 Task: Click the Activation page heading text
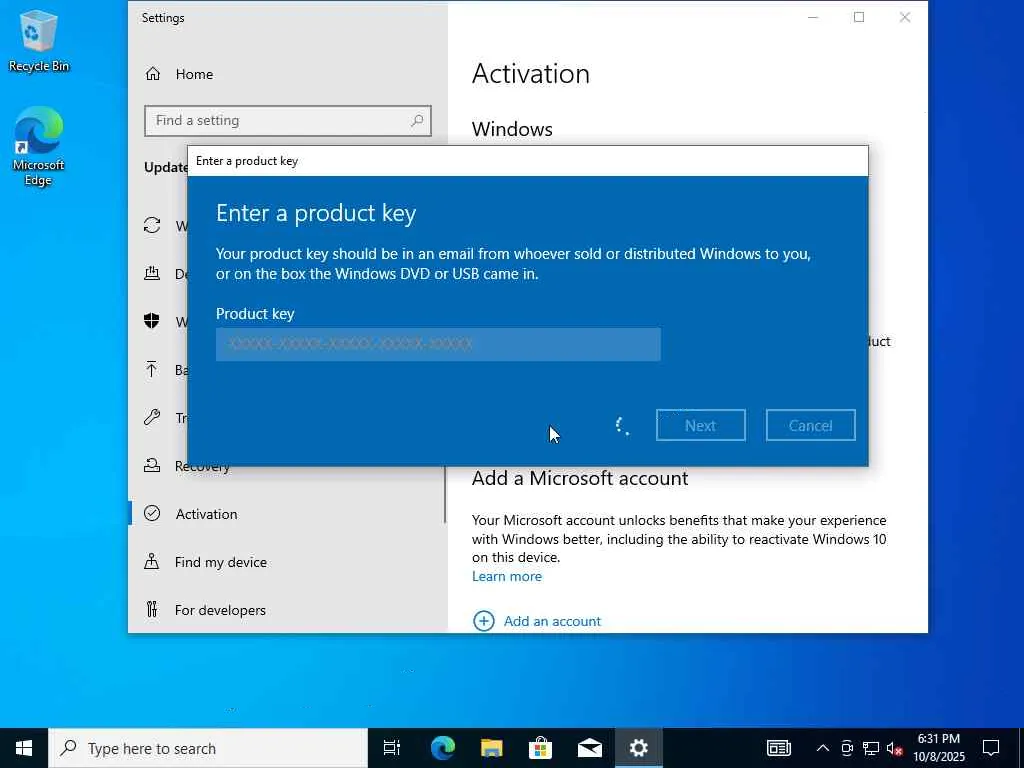pos(531,74)
